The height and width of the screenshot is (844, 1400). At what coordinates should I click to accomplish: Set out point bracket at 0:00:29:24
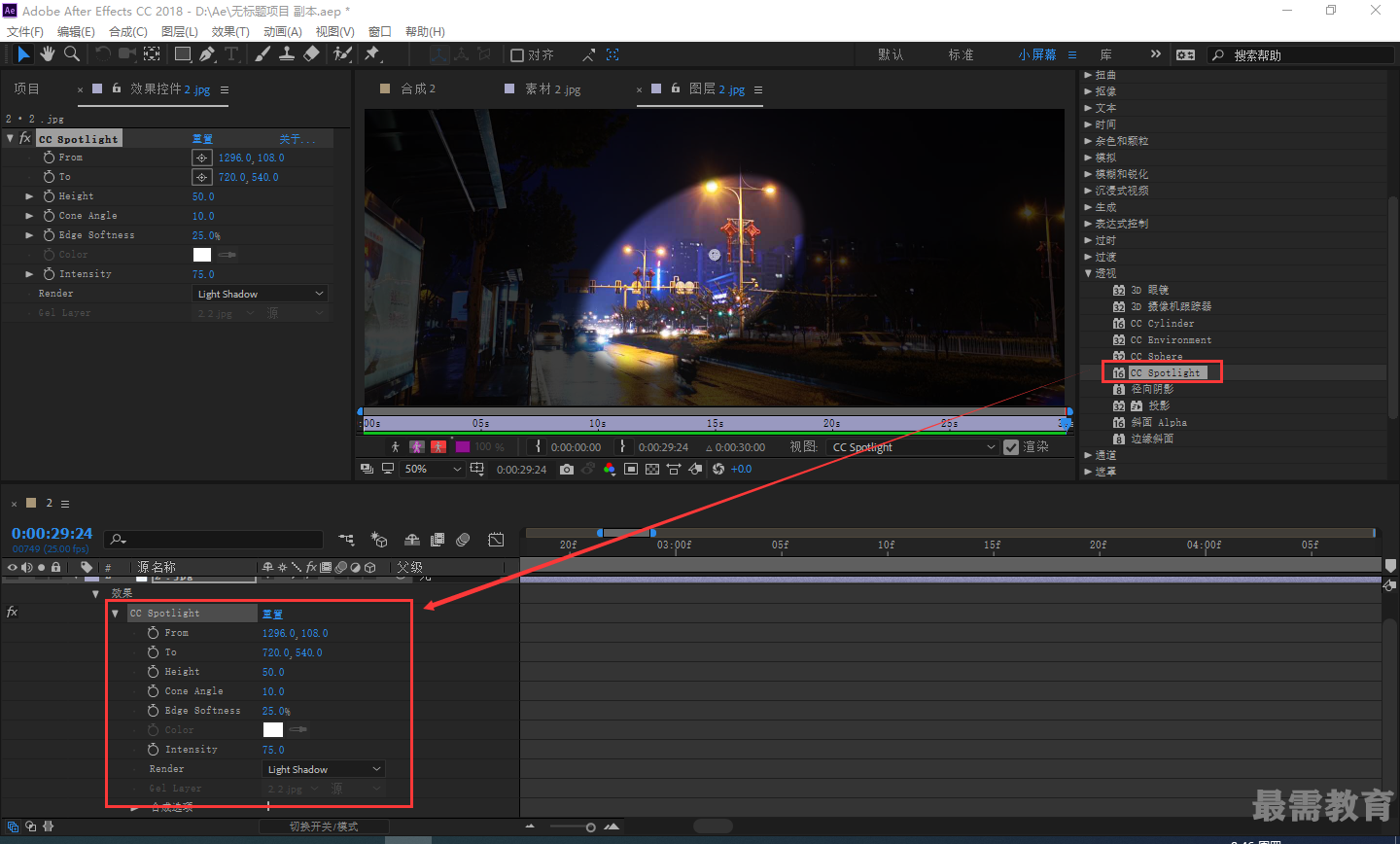[623, 446]
